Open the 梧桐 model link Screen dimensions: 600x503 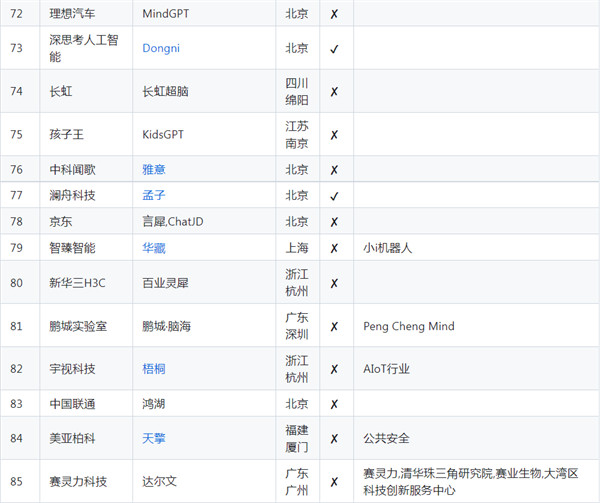pyautogui.click(x=154, y=369)
